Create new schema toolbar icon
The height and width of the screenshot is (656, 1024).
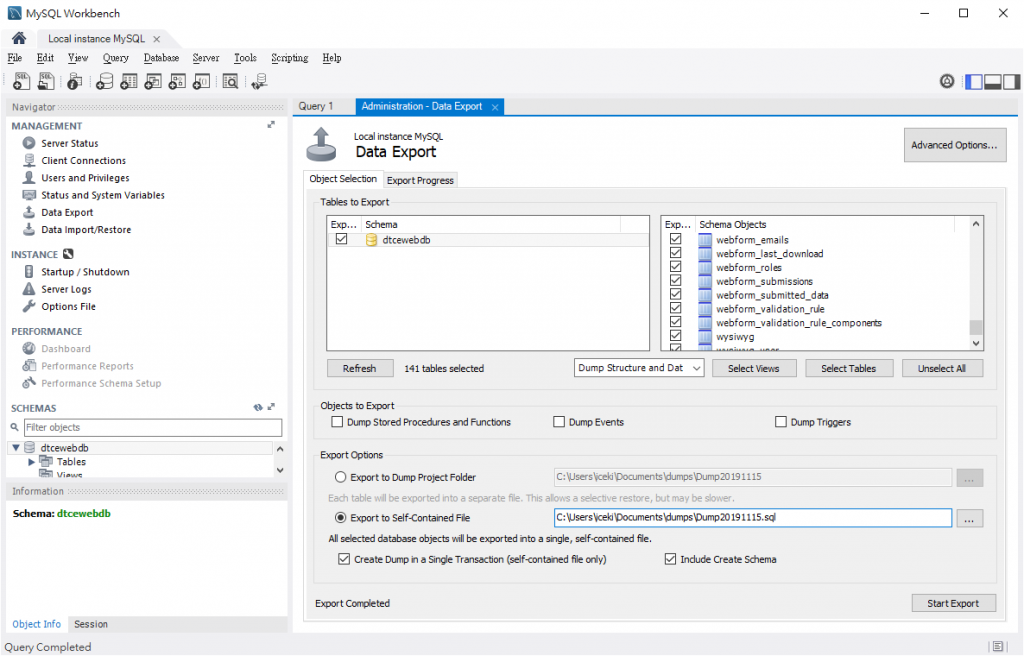(104, 81)
